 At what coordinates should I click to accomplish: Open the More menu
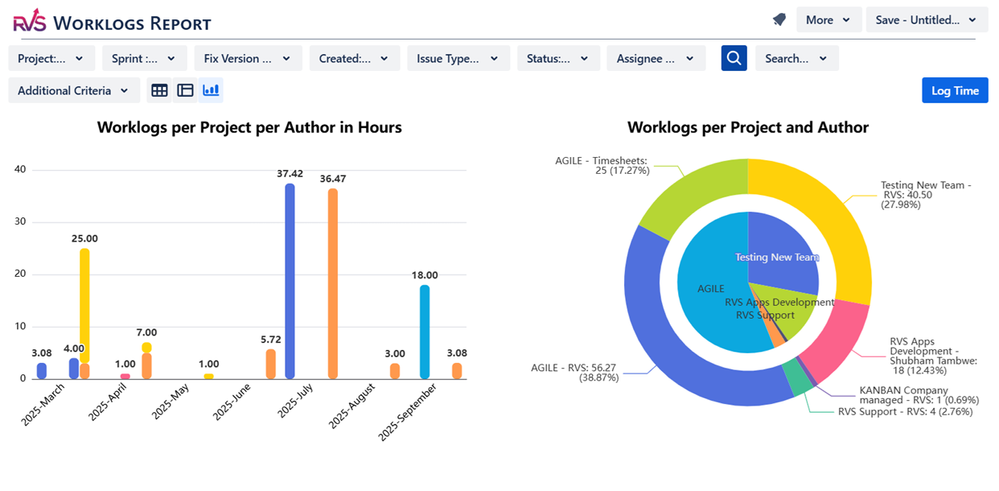829,20
